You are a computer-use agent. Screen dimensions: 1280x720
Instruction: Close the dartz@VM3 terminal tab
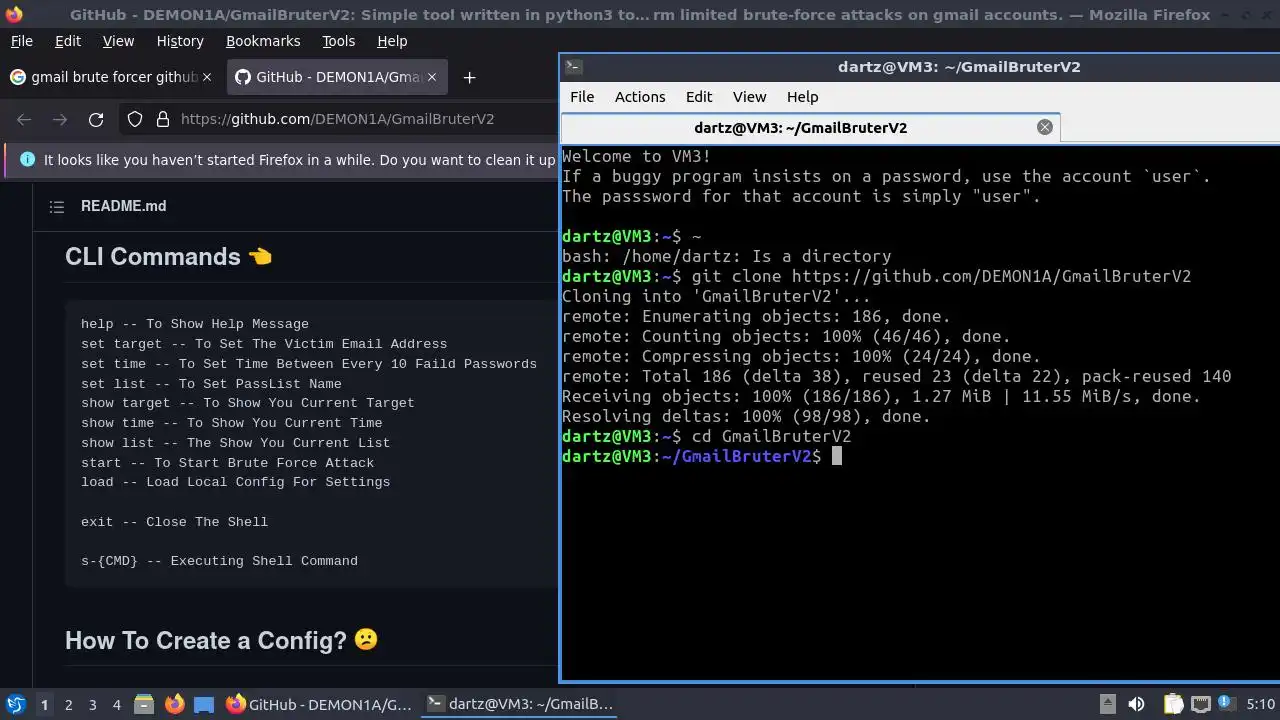coord(1045,127)
